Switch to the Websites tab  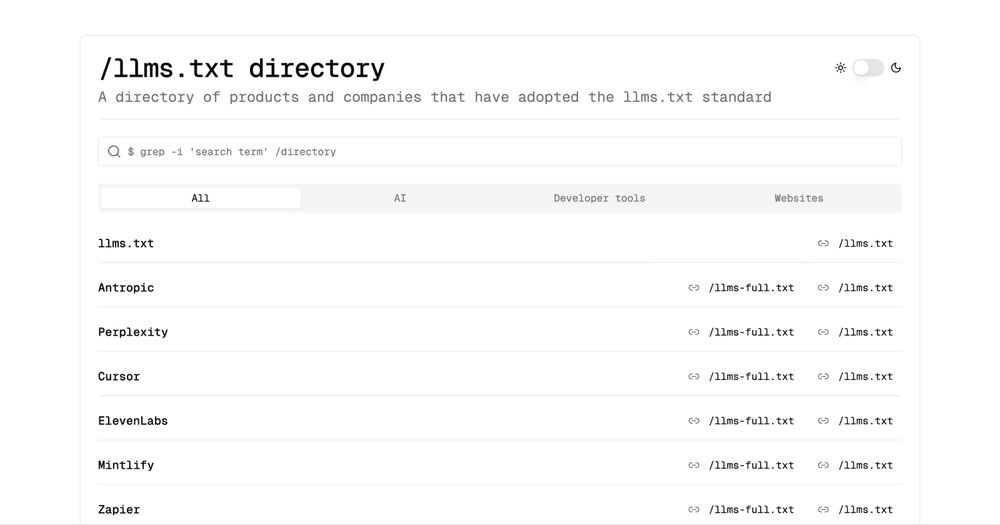pos(799,198)
